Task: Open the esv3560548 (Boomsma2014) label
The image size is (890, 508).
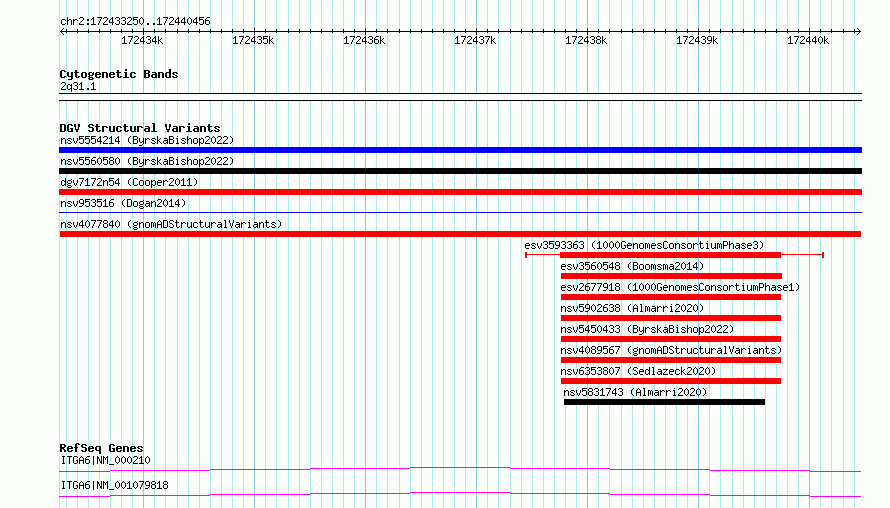Action: click(632, 266)
